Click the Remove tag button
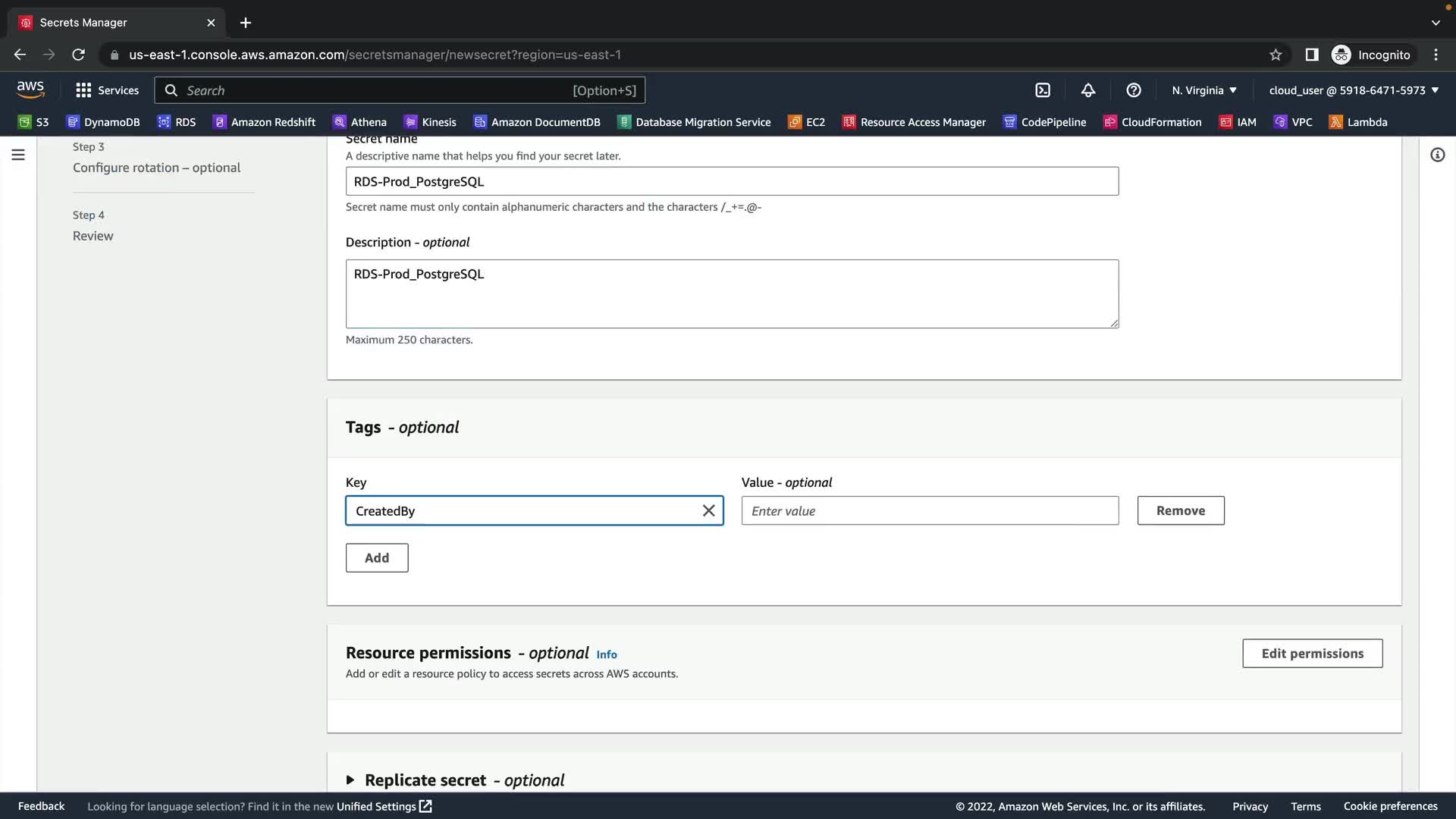The height and width of the screenshot is (819, 1456). click(x=1180, y=511)
